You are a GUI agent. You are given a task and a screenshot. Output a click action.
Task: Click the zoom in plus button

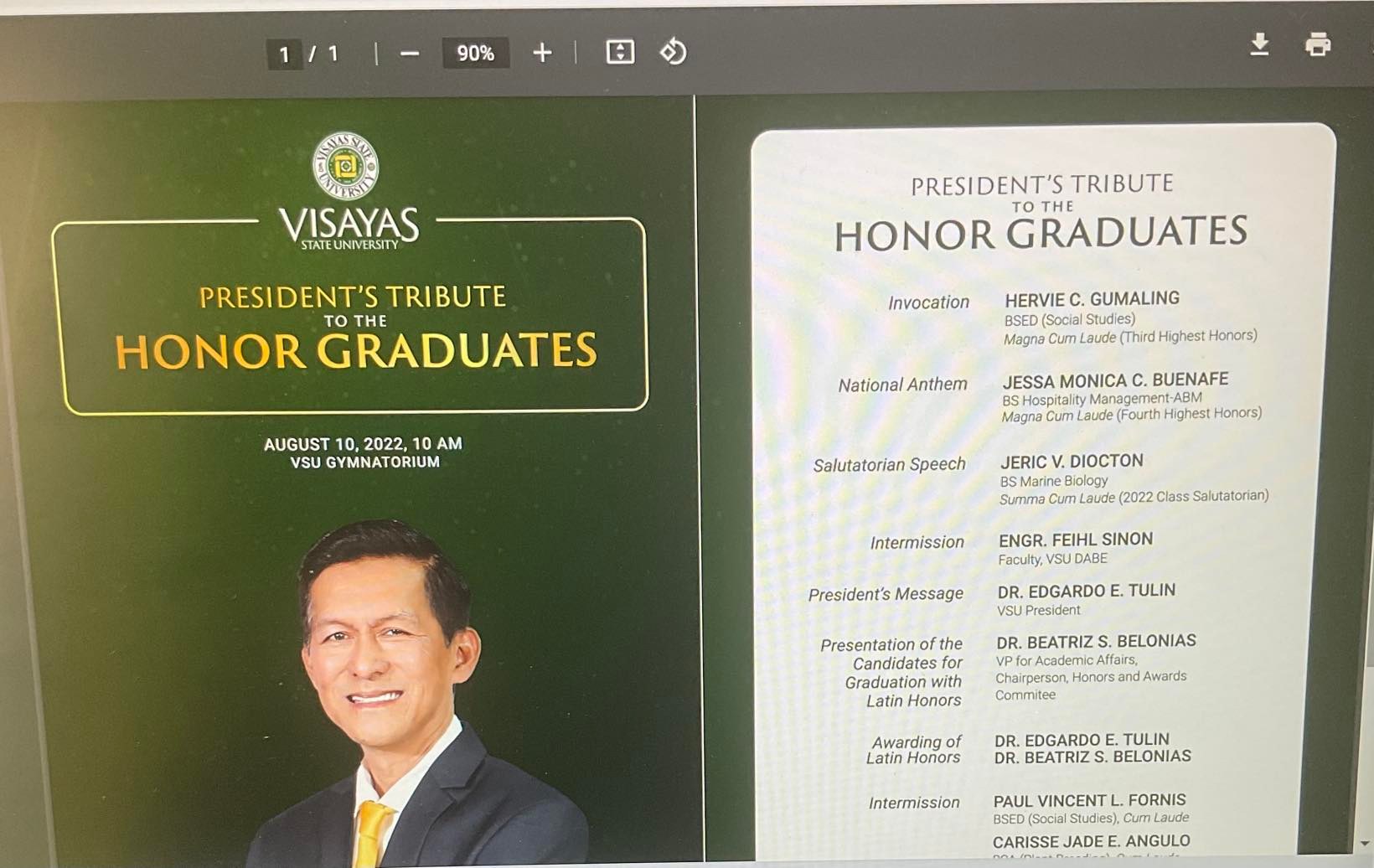542,53
